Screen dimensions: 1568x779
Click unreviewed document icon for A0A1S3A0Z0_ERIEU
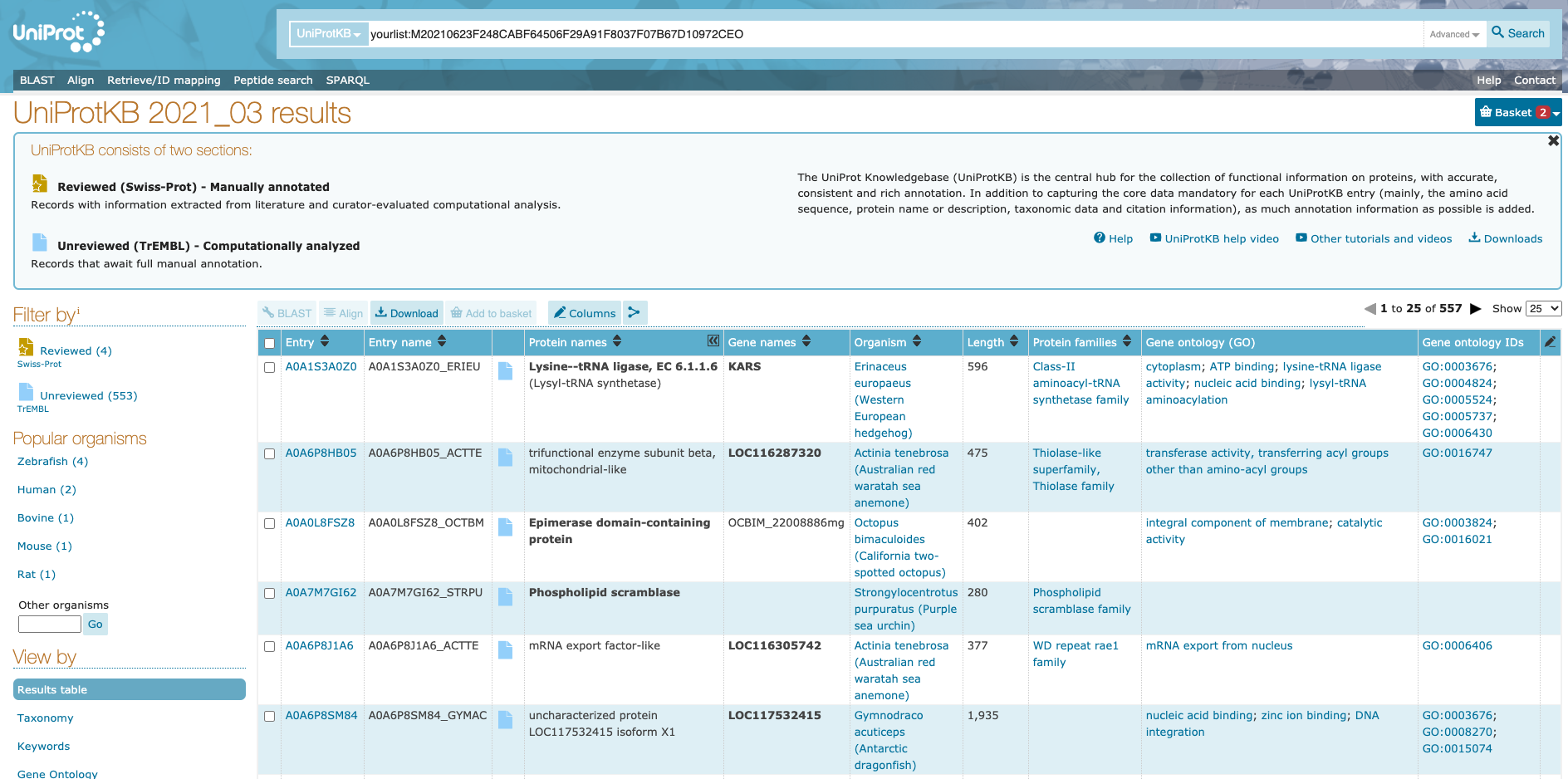pos(505,370)
